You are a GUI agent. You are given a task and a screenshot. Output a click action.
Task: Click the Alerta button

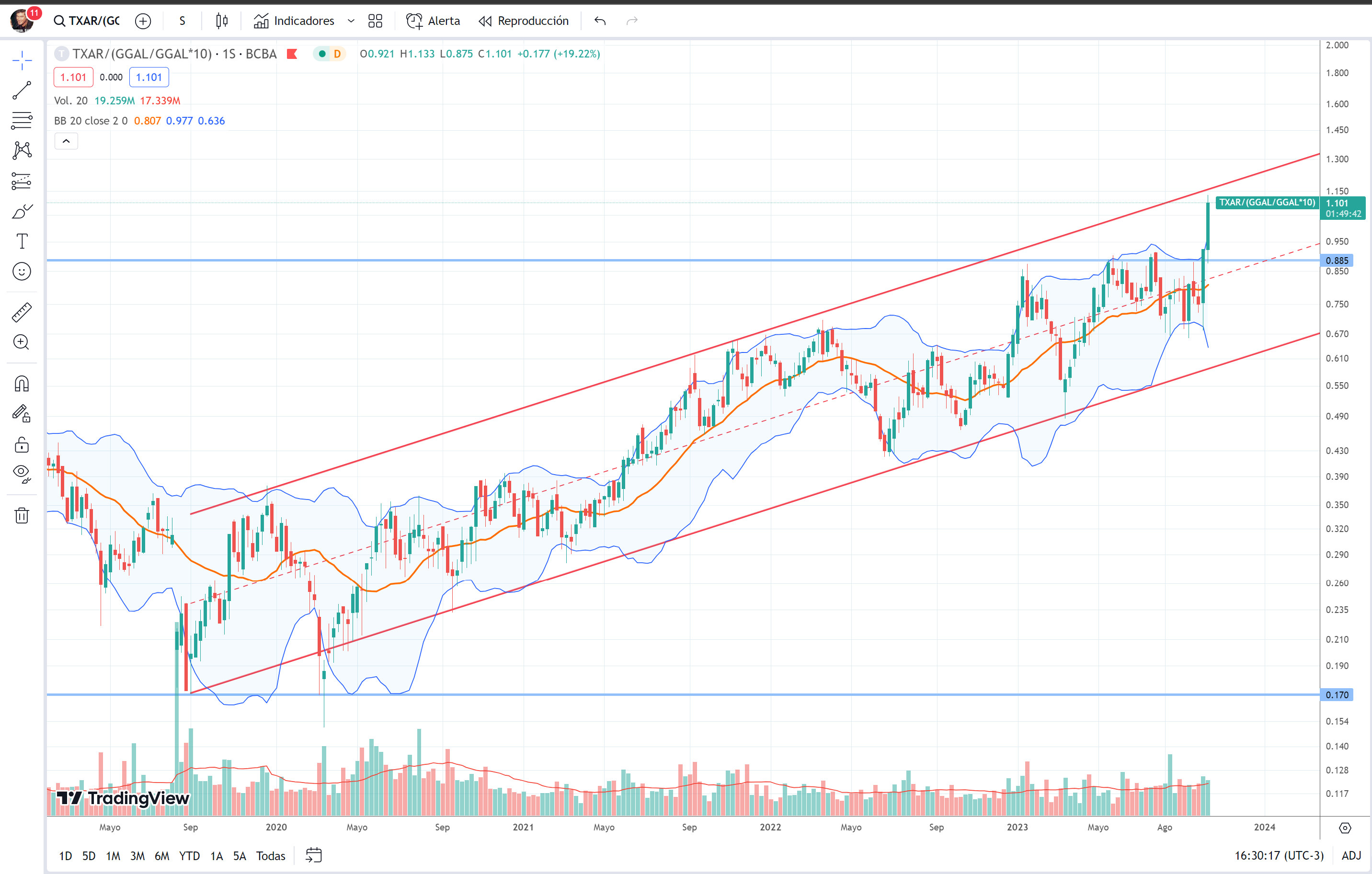tap(433, 21)
